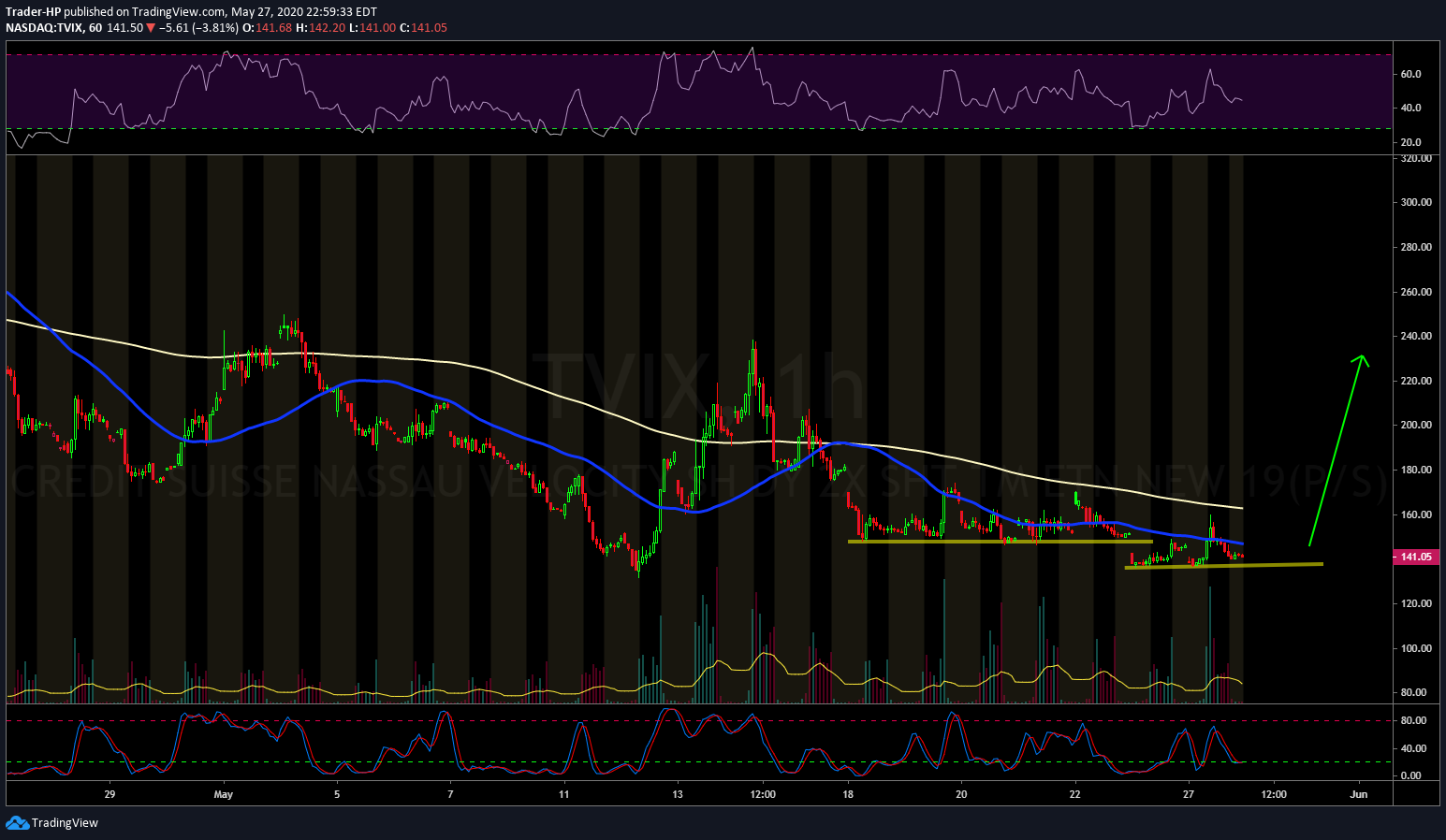Viewport: 1446px width, 840px height.
Task: Click the last price value 141.50 in header
Action: point(124,28)
